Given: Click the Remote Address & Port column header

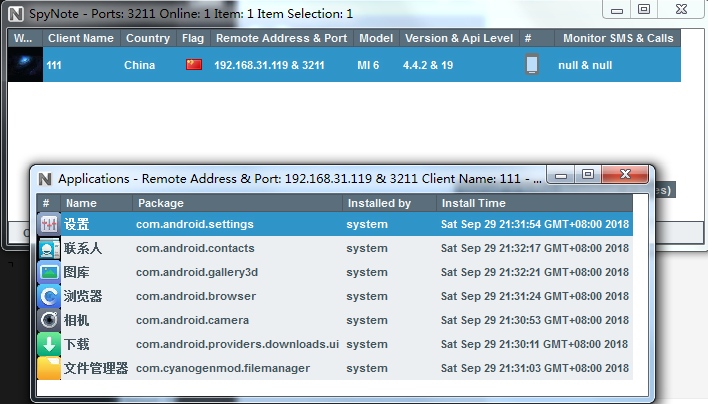Looking at the screenshot, I should 282,38.
